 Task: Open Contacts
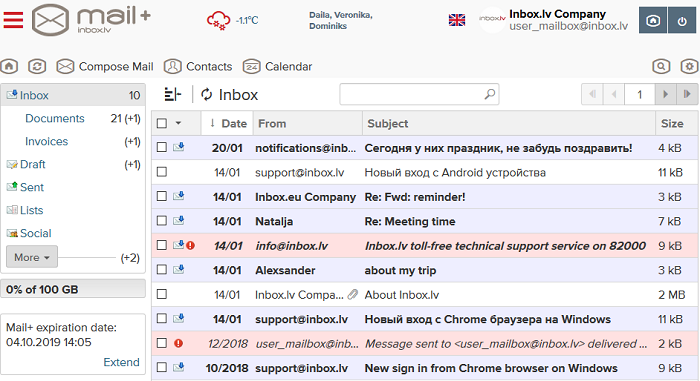tap(198, 67)
